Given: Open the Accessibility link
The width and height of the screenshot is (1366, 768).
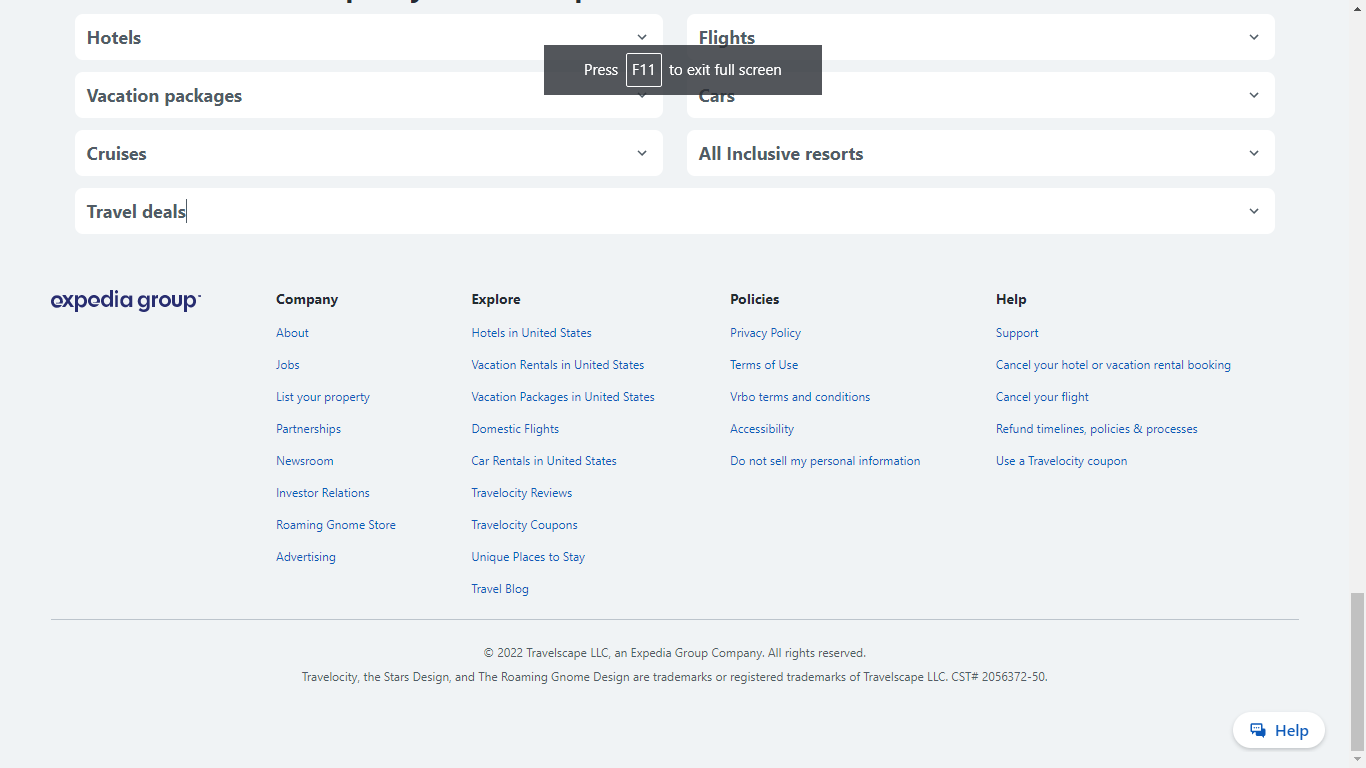Looking at the screenshot, I should point(762,429).
